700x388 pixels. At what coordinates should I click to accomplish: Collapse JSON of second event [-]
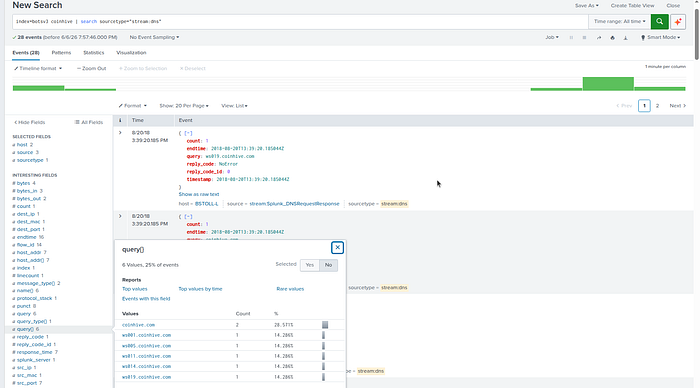[188, 217]
